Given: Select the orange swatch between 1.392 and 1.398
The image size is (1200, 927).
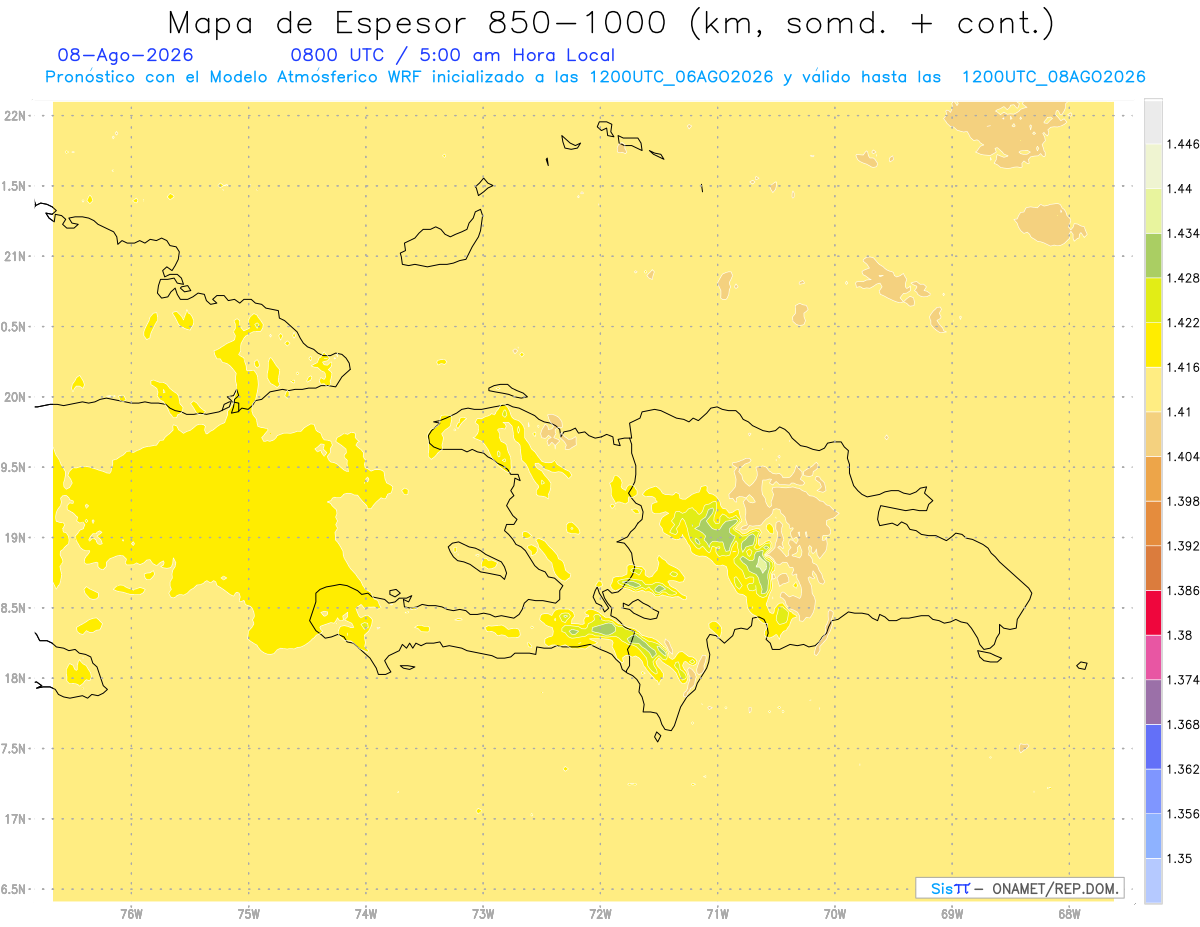Looking at the screenshot, I should (1153, 523).
